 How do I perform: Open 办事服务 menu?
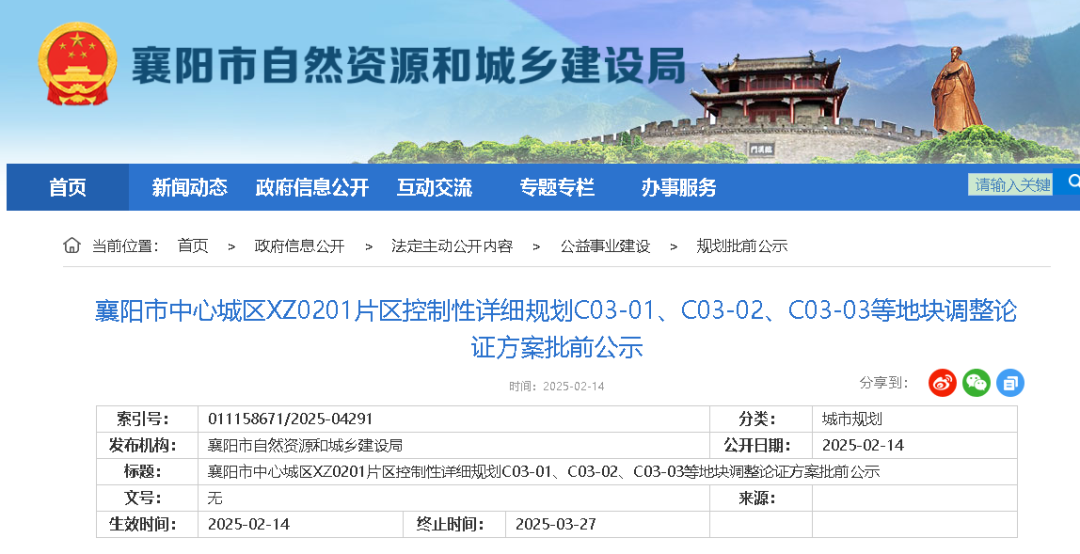pyautogui.click(x=679, y=187)
